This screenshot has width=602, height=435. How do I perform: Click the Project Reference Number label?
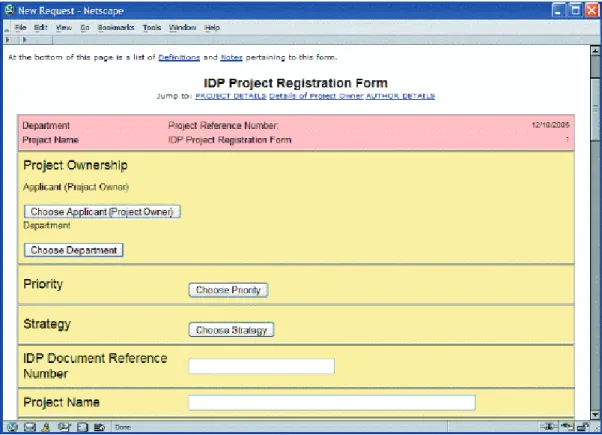click(x=223, y=126)
